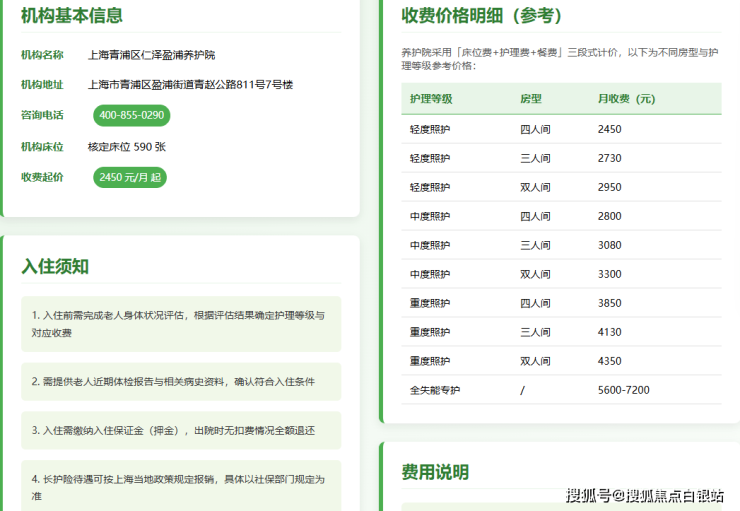Click the 核定床位 590 张 value
Viewport: 740px width, 511px height.
(x=127, y=147)
